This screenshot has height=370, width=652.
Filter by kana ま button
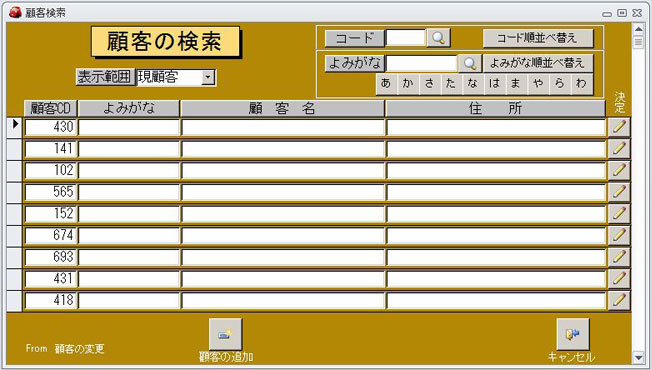[x=516, y=84]
